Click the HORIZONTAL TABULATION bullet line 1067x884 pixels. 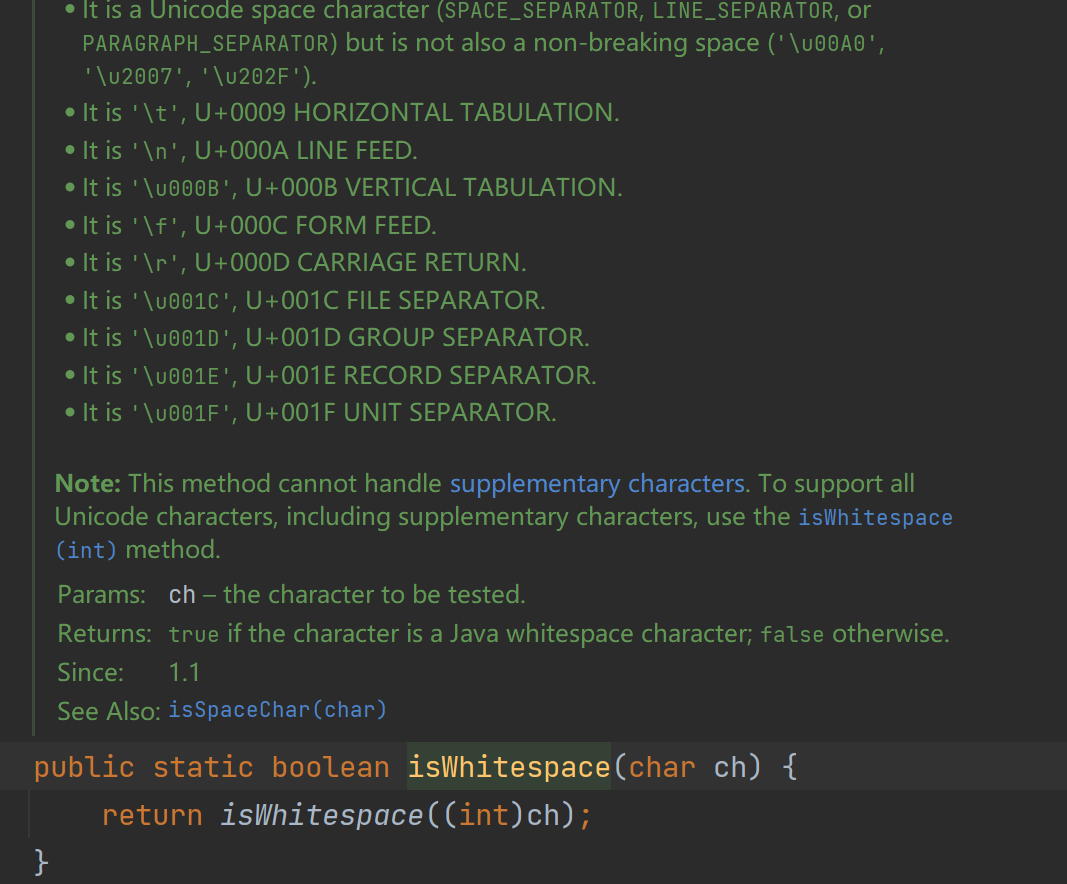(350, 113)
